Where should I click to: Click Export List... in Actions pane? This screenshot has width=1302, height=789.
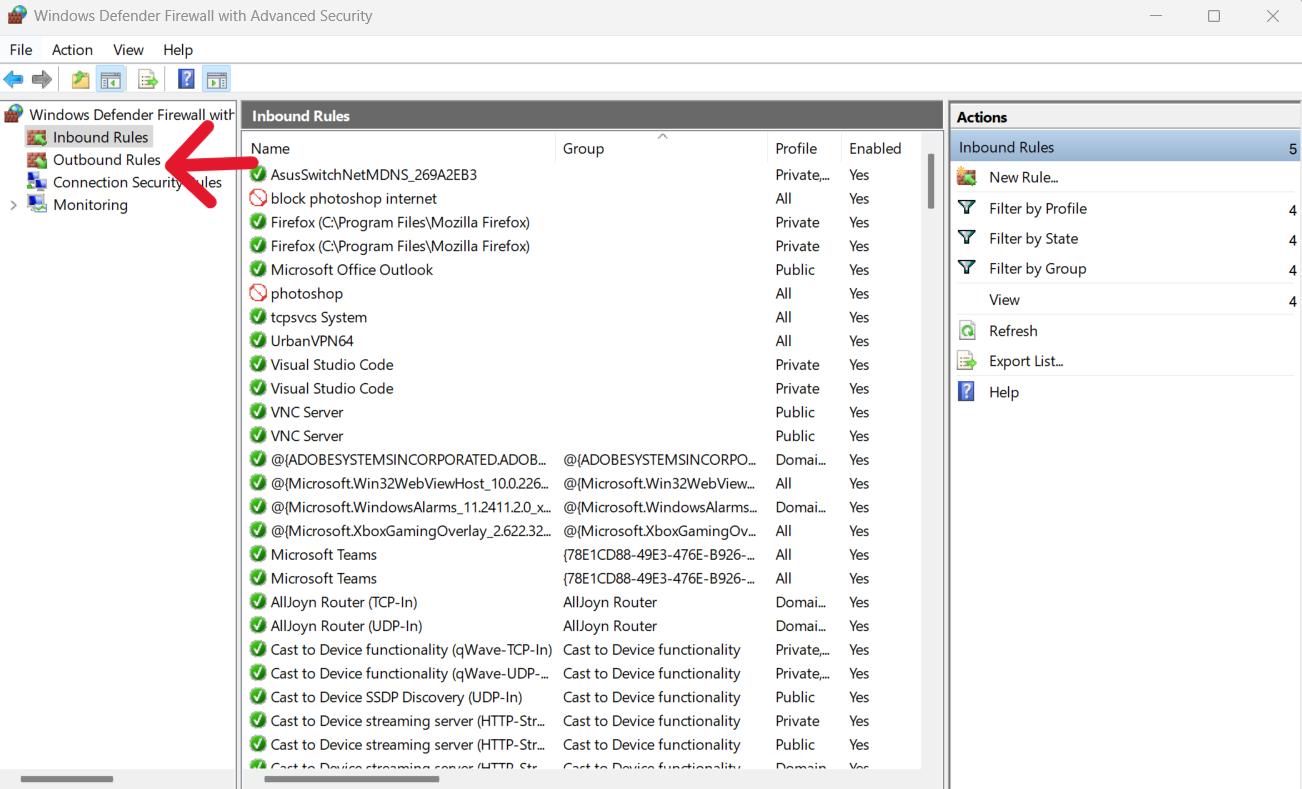[1026, 361]
